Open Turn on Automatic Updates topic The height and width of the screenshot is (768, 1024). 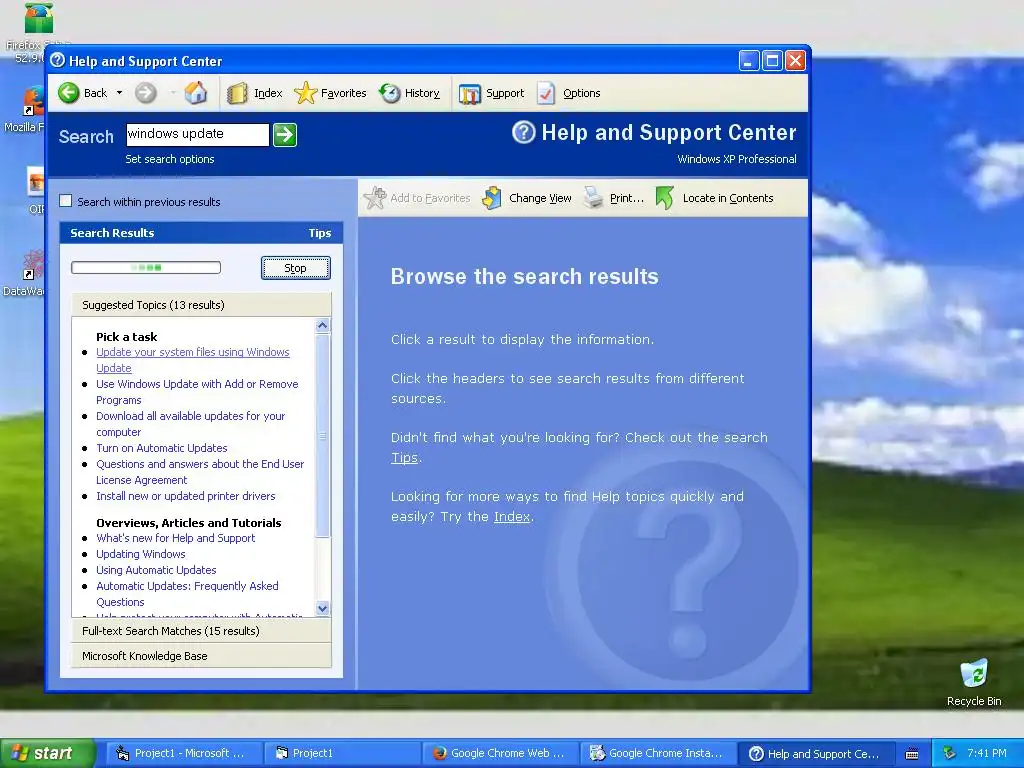pos(162,448)
